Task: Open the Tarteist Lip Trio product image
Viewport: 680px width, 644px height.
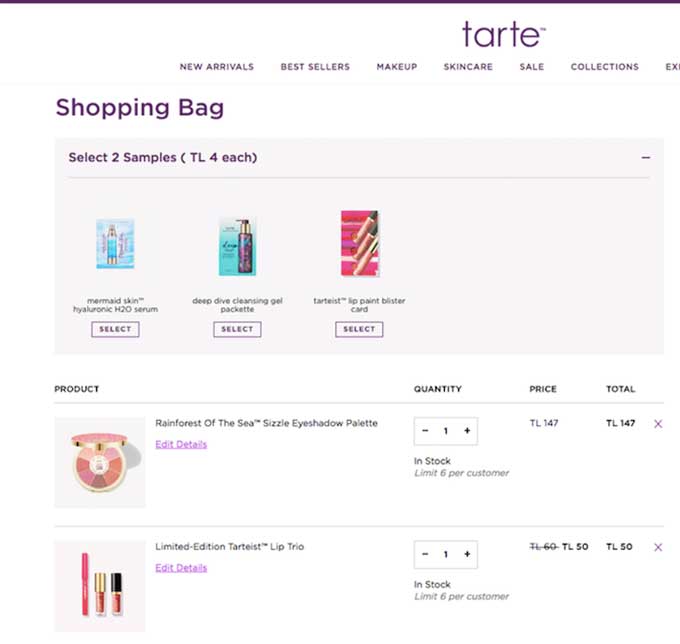Action: [100, 586]
